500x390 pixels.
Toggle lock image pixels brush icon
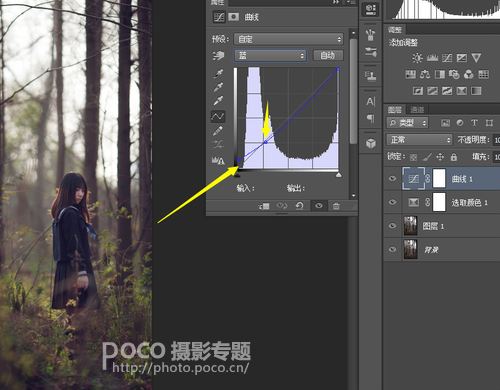click(427, 157)
